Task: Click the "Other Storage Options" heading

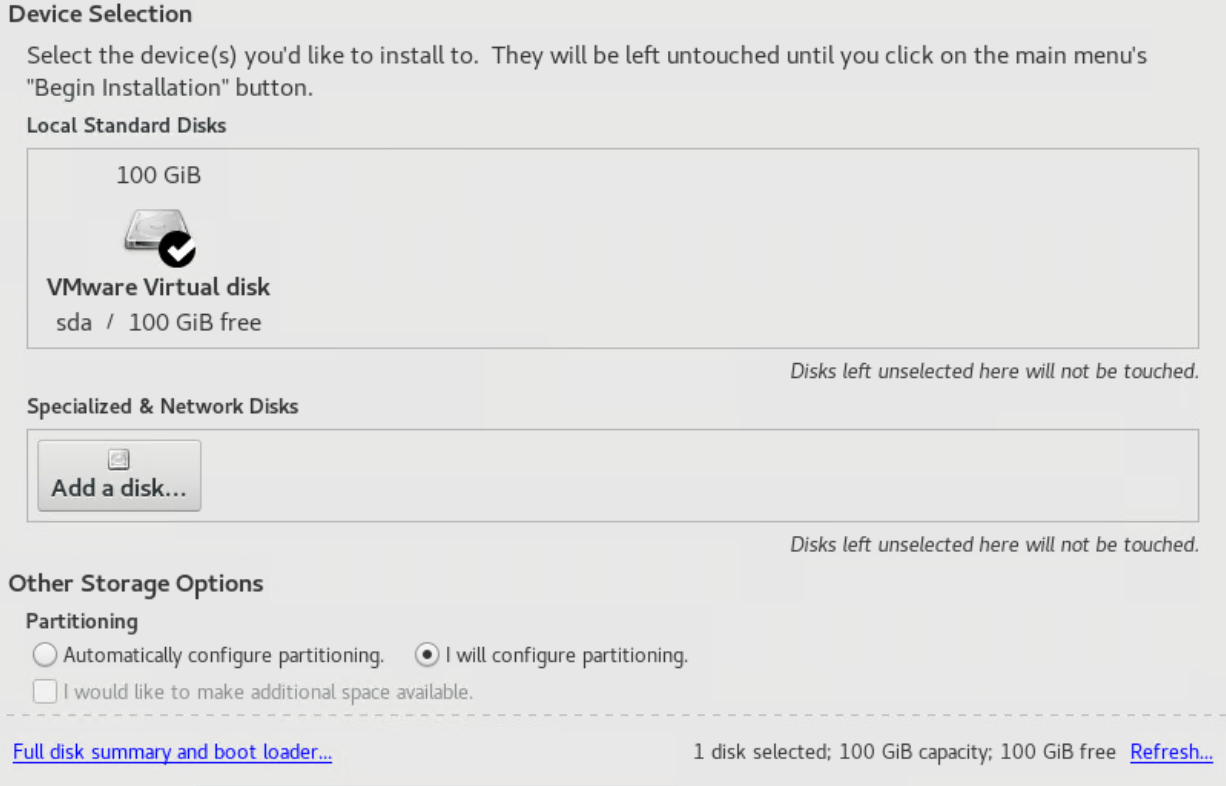Action: pyautogui.click(x=136, y=584)
